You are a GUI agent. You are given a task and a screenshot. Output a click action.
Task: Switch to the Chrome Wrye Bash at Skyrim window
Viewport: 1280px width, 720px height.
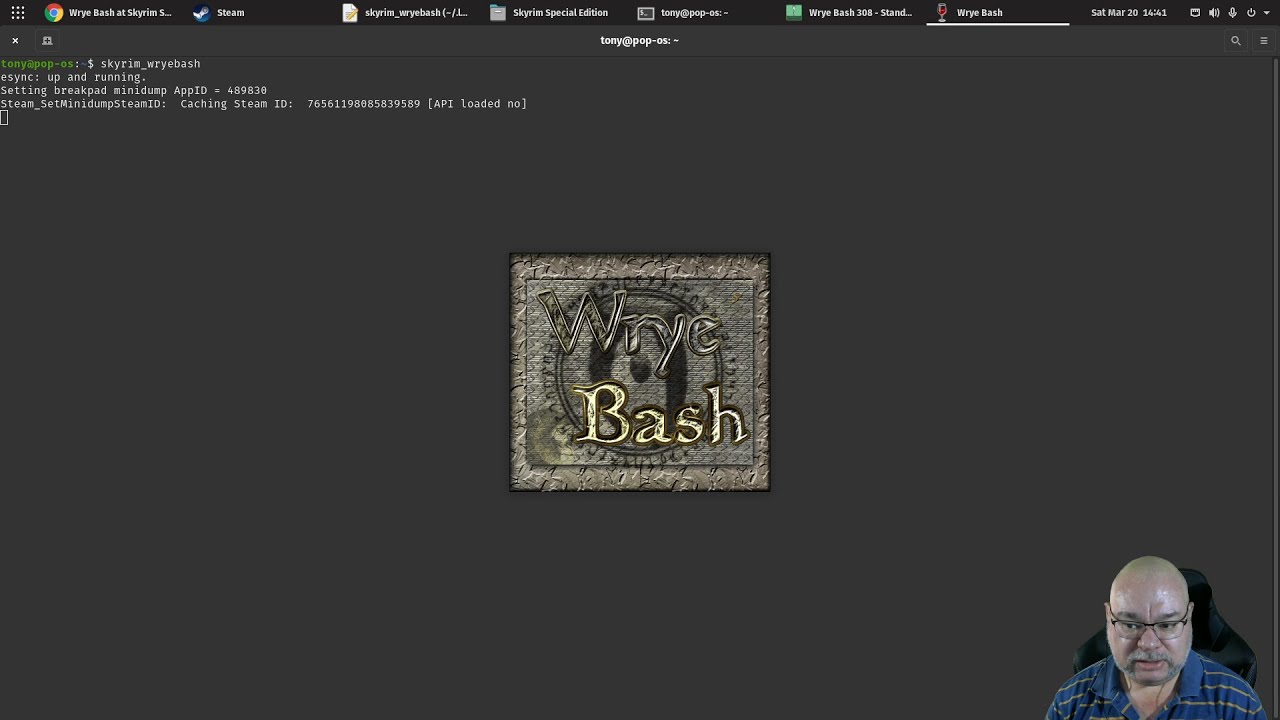tap(108, 13)
